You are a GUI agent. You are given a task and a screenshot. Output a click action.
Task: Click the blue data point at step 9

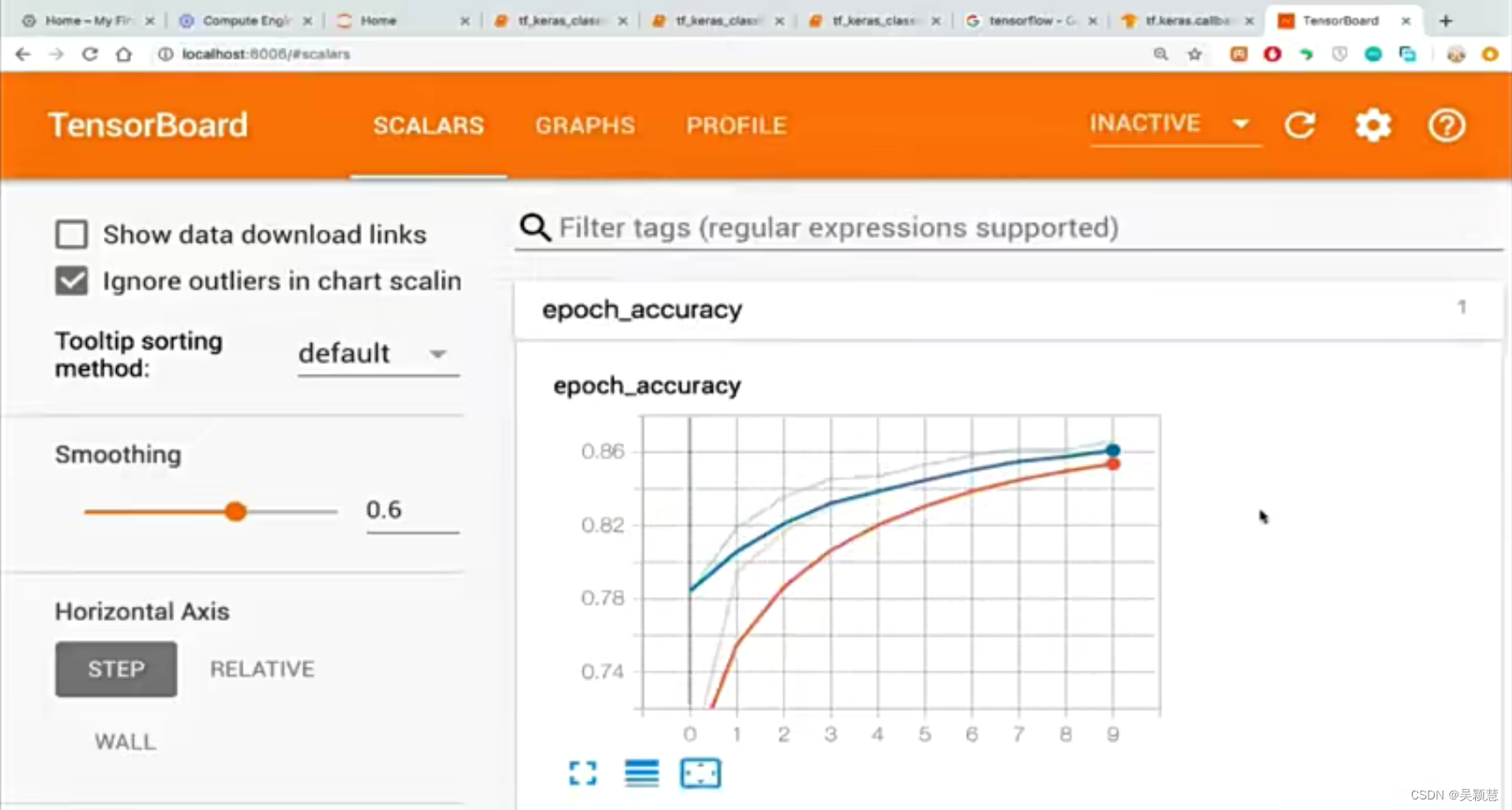1113,450
